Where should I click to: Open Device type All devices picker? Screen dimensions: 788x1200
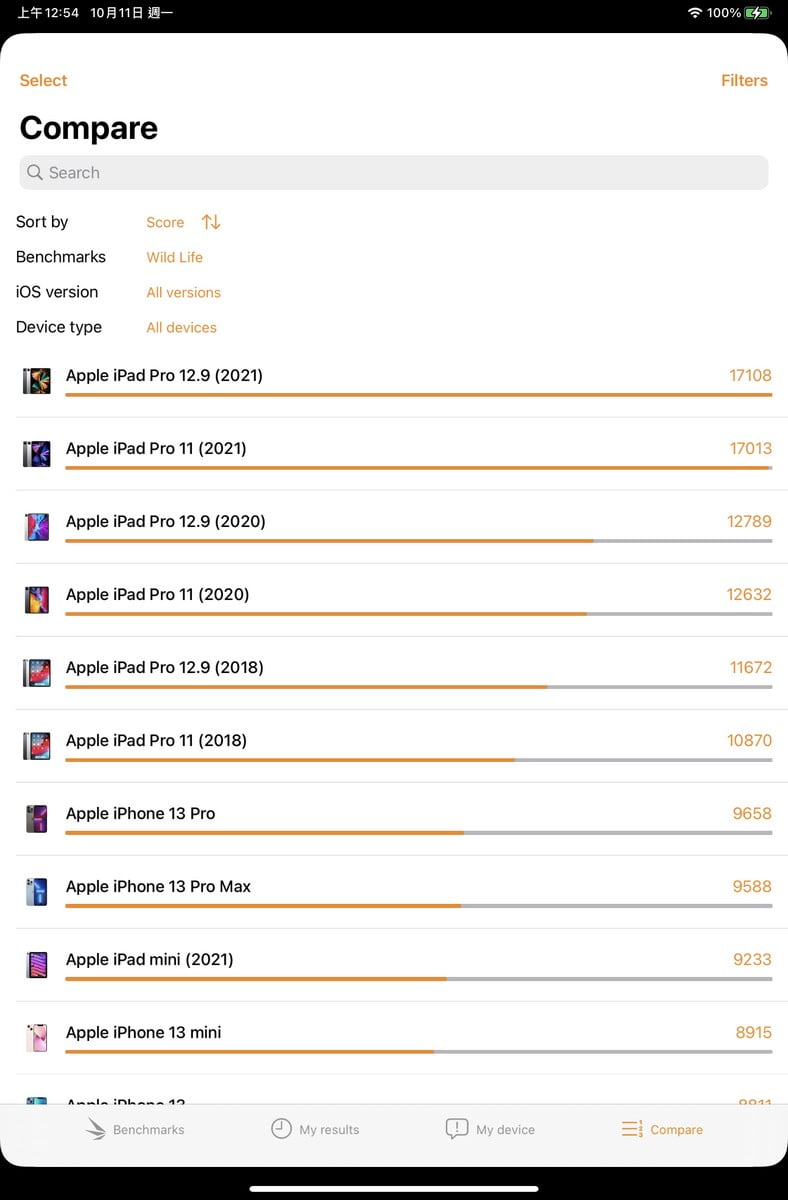pyautogui.click(x=181, y=327)
